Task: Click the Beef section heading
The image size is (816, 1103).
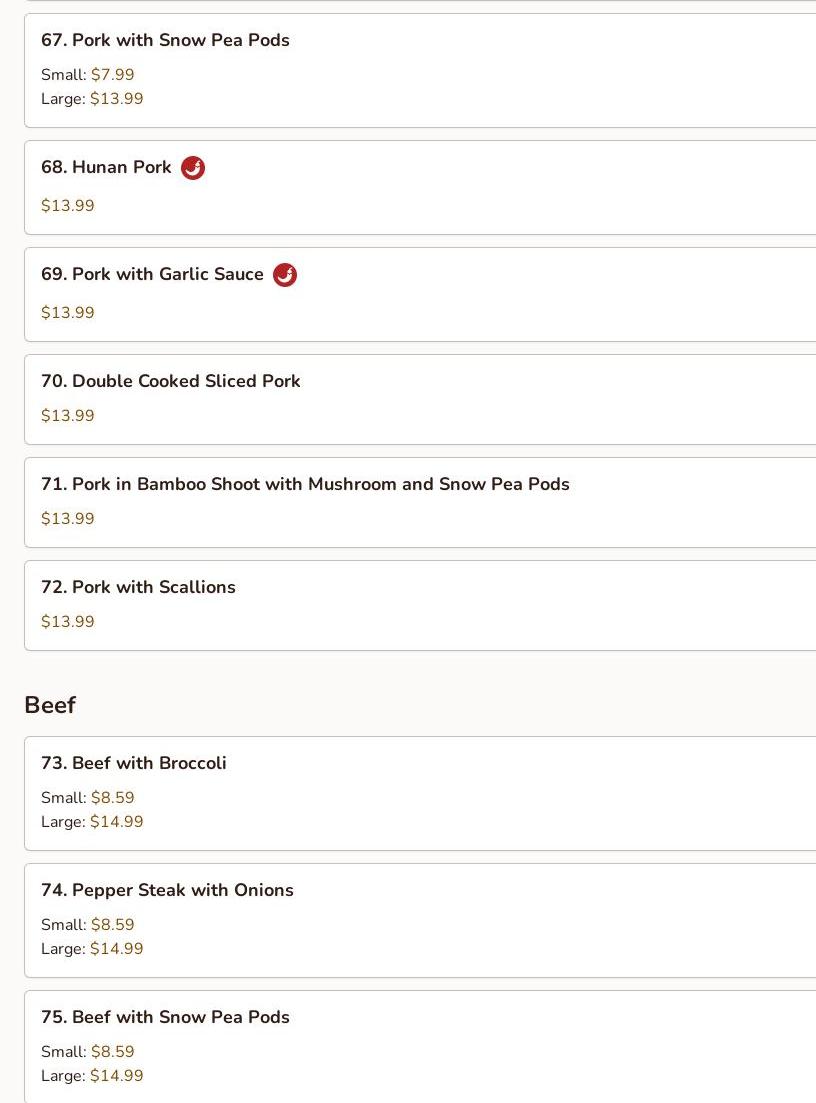Action: 50,706
